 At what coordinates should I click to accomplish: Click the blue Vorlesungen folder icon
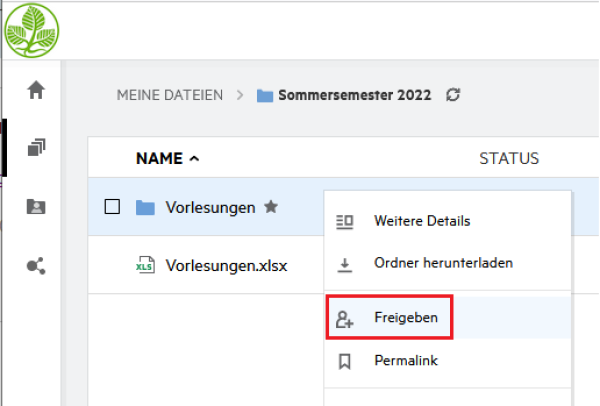coord(145,207)
